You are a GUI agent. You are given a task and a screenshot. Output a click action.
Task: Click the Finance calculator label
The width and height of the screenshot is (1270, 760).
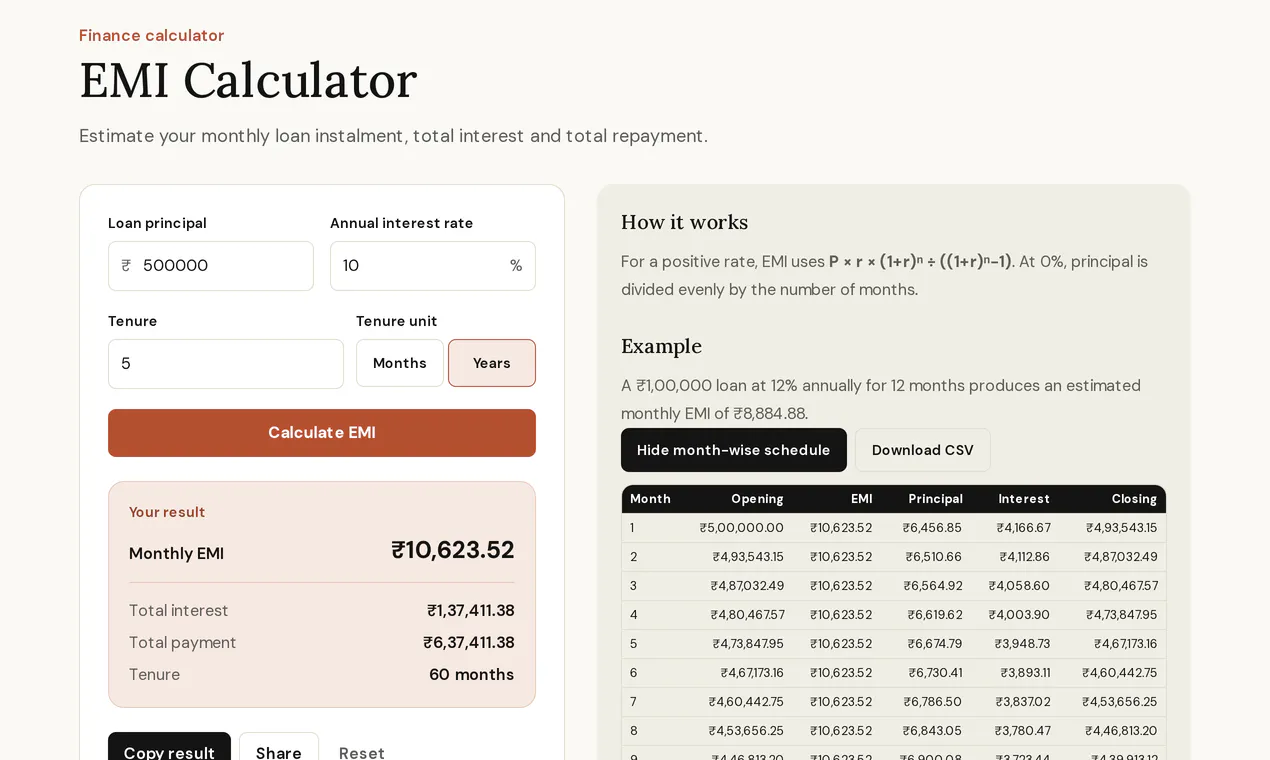pos(152,36)
